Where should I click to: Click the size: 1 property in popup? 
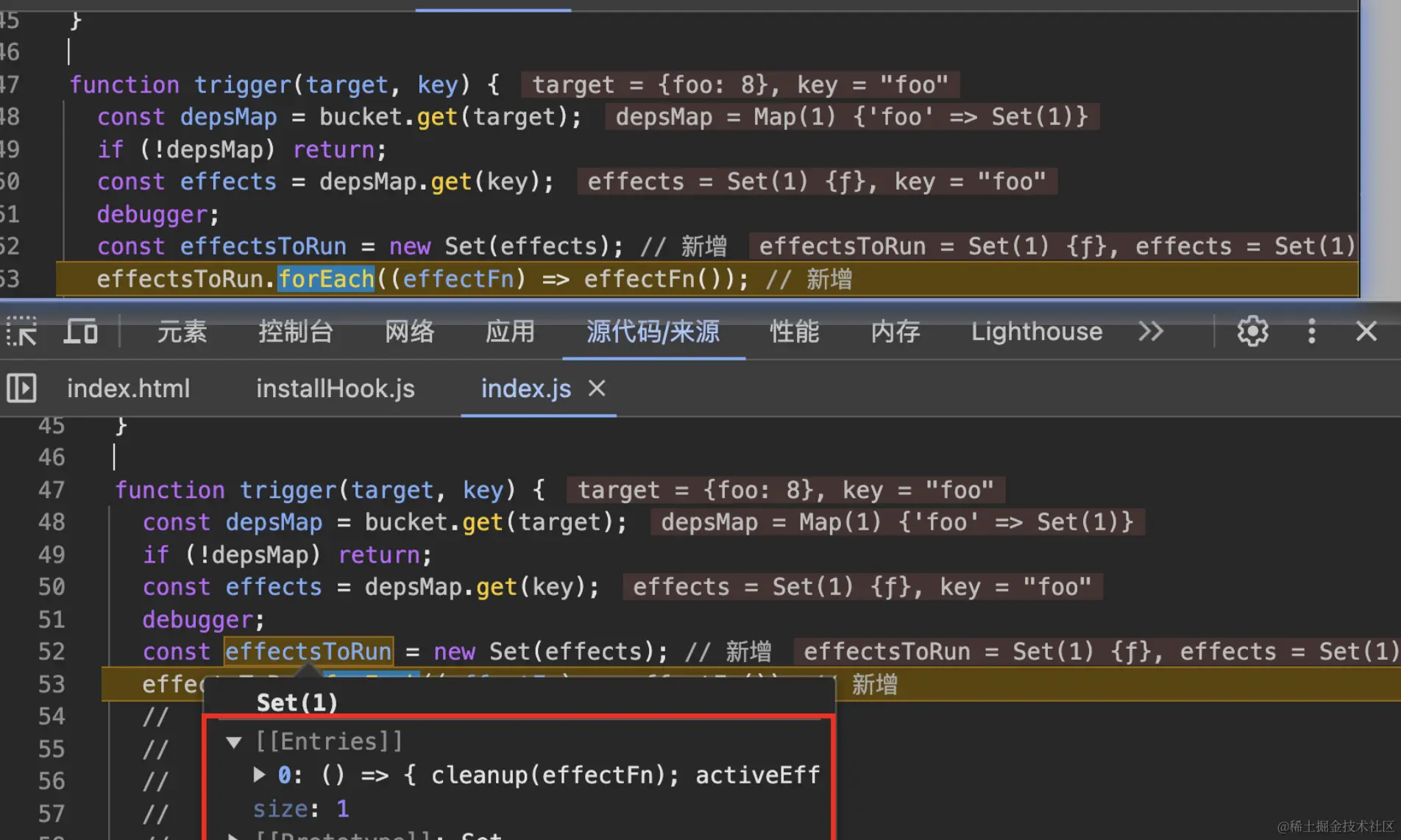click(301, 809)
